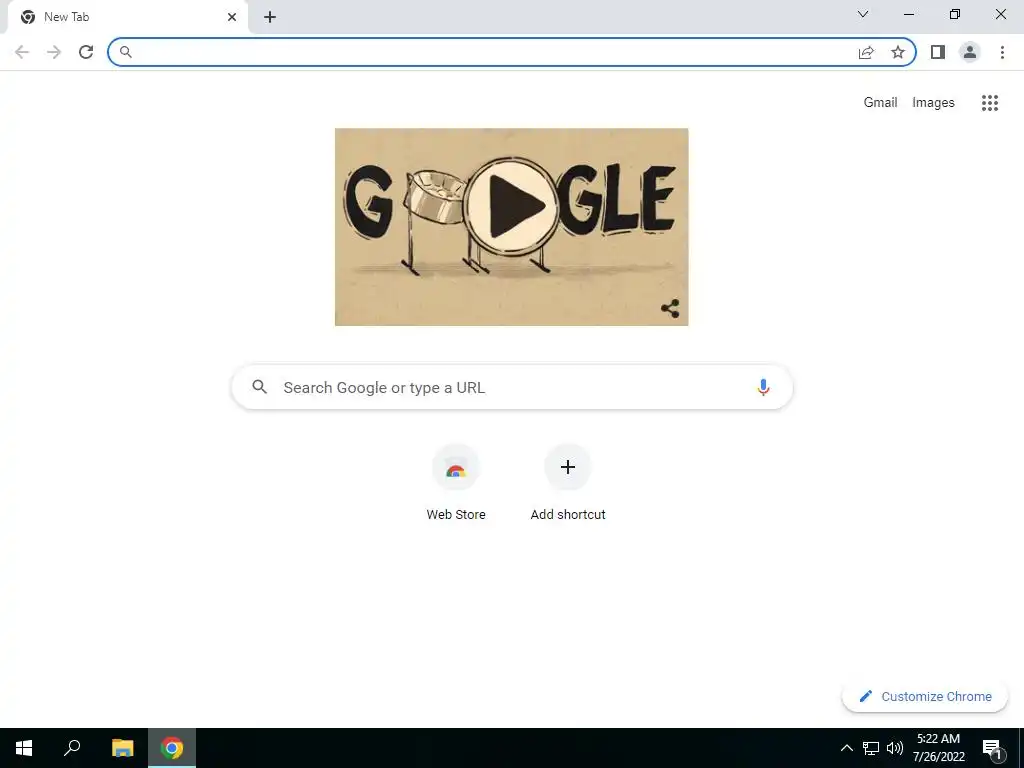1024x768 pixels.
Task: Open the side panel icon
Action: click(938, 52)
